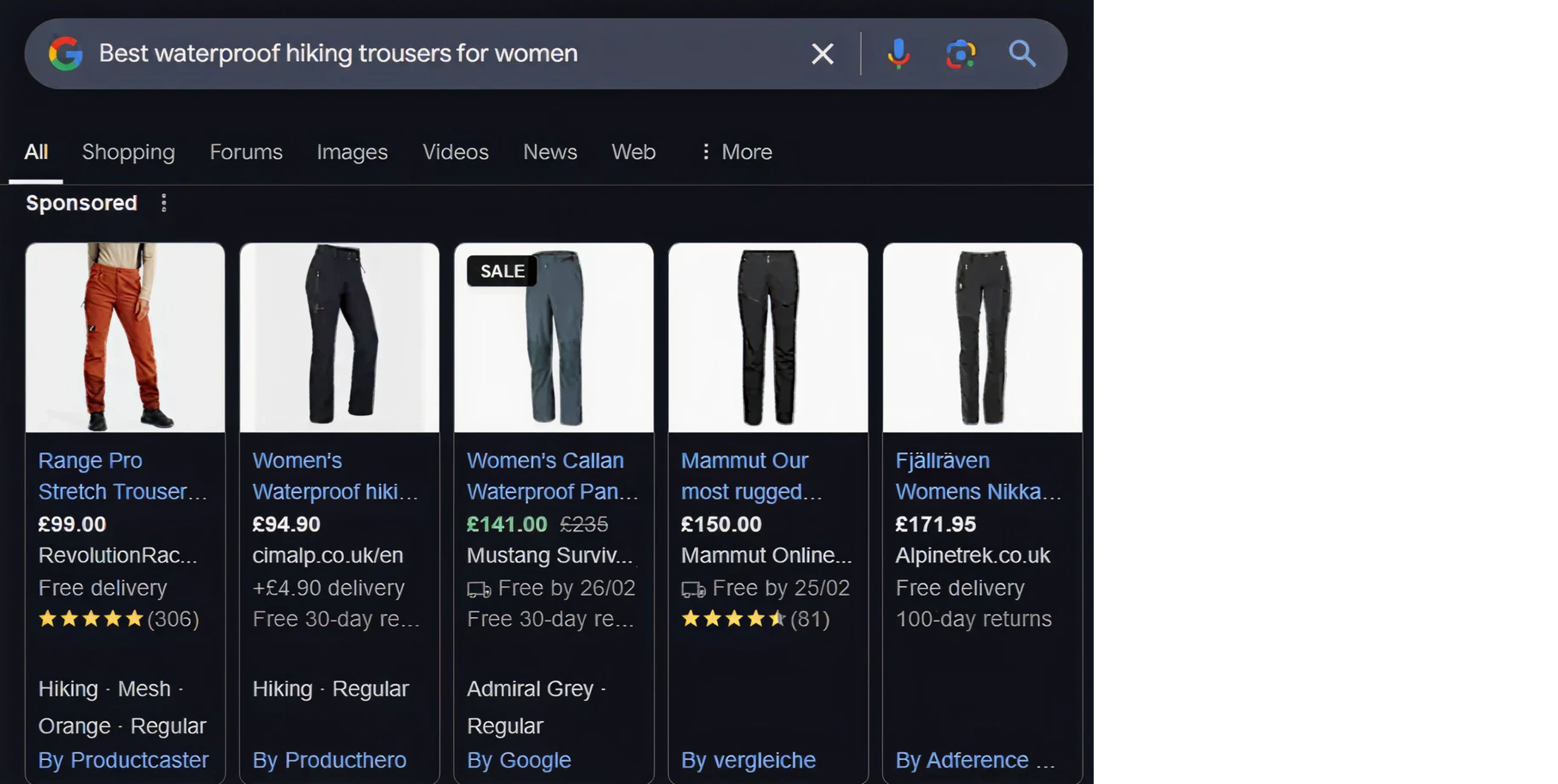The height and width of the screenshot is (784, 1558).
Task: Click the cimalp.co.uk/en seller name
Action: (x=328, y=555)
